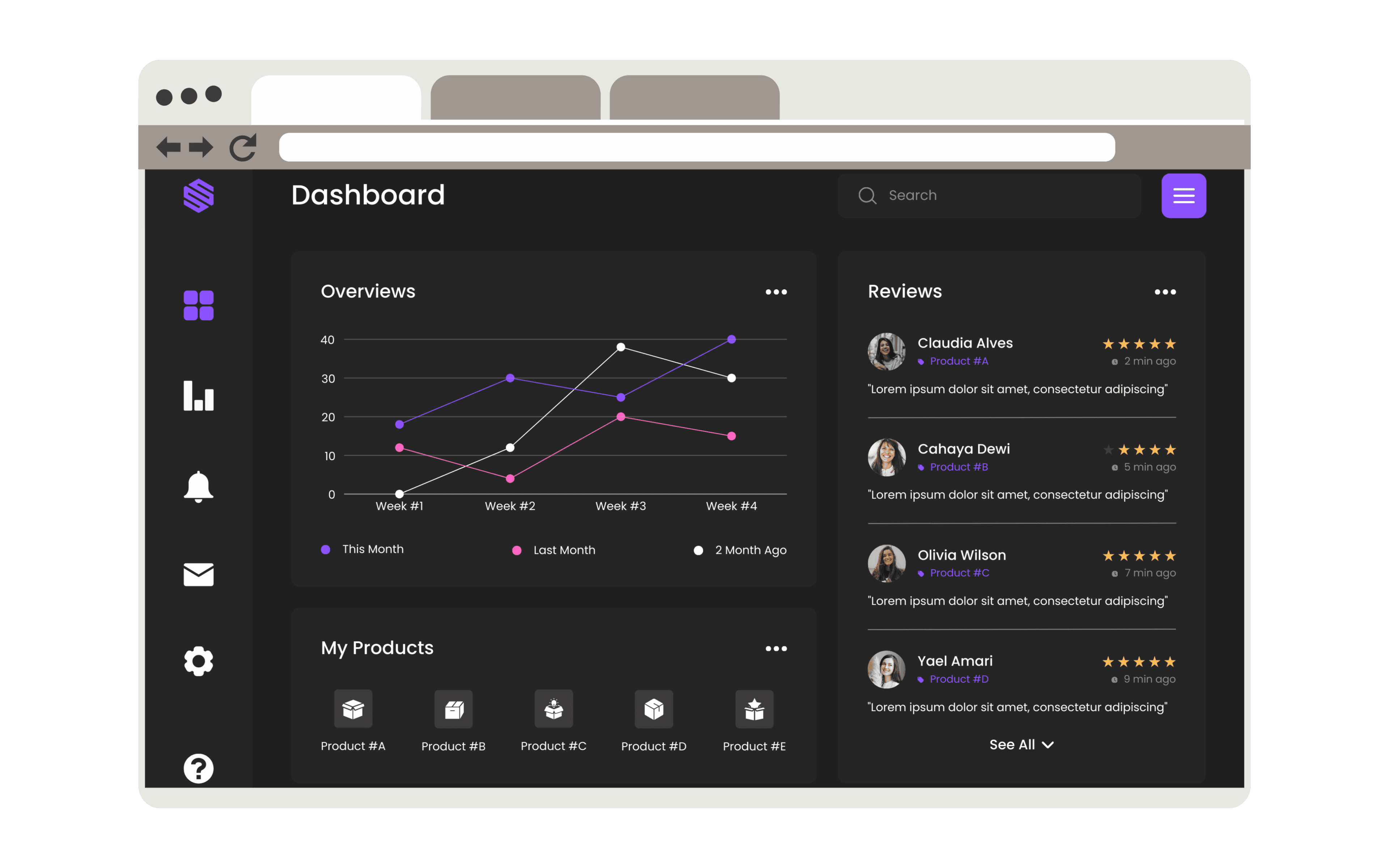Click See All reviews button
The image size is (1389, 868).
pyautogui.click(x=1020, y=744)
